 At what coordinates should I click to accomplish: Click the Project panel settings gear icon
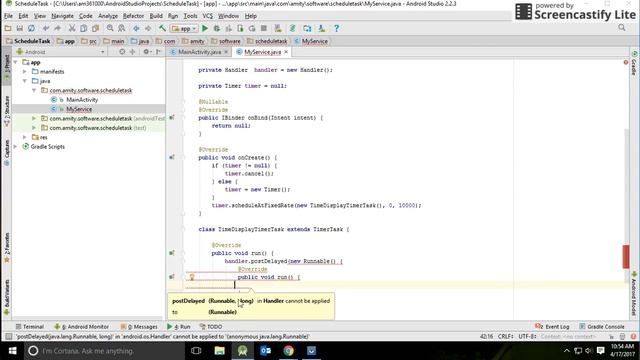(146, 52)
